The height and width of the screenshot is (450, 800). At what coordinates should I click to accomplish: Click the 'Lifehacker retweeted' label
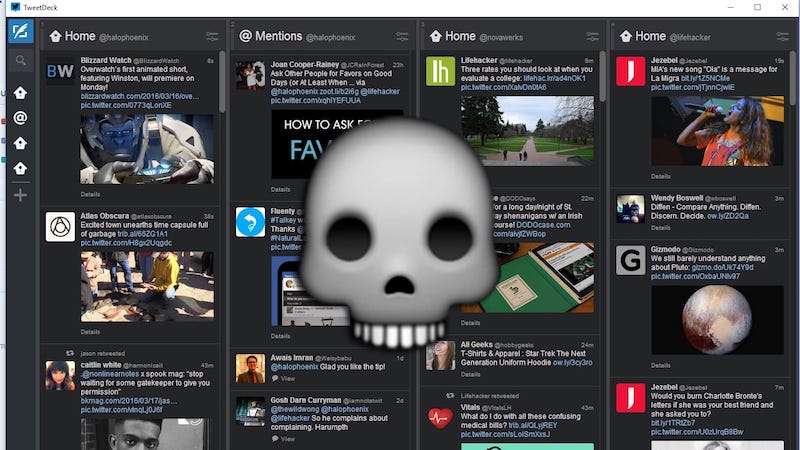490,396
